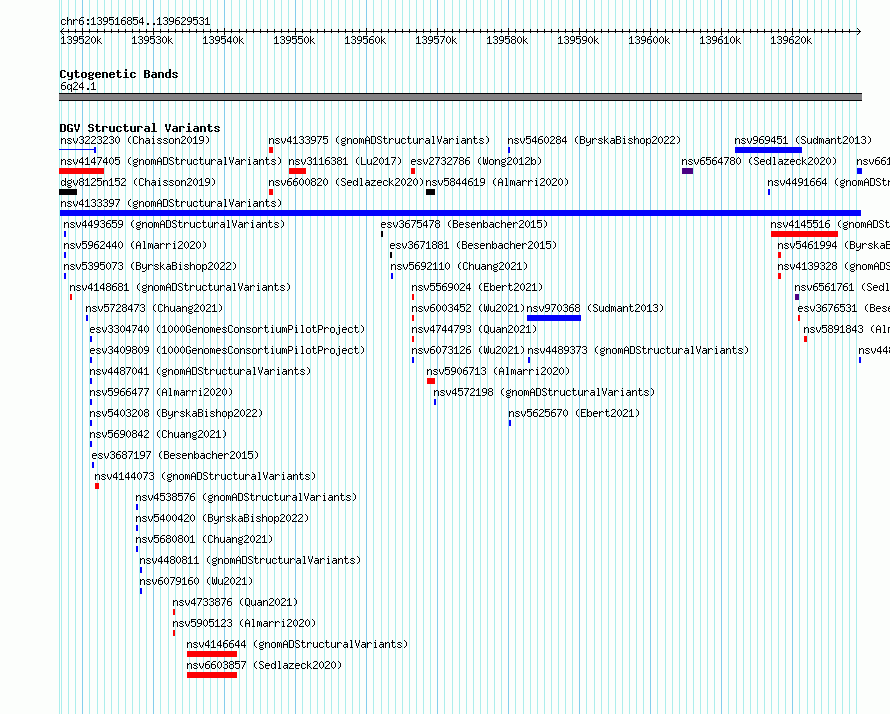The height and width of the screenshot is (714, 890).
Task: Select nsv4493659 gnomAD variant label
Action: (174, 224)
